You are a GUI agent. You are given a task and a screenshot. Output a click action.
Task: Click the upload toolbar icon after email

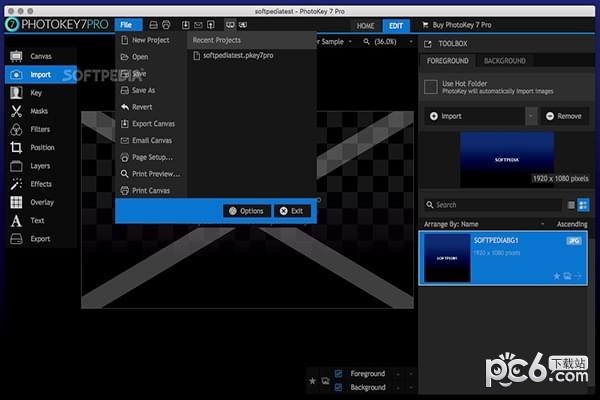point(211,25)
